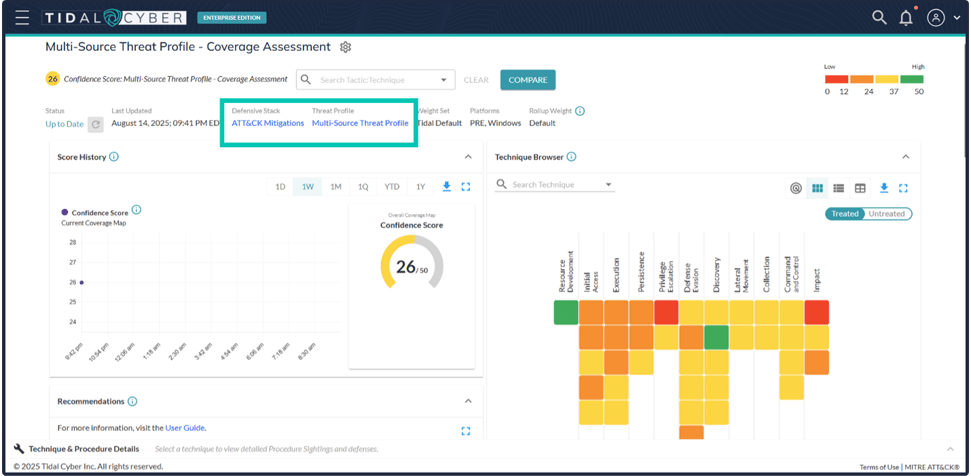Open the user account avatar menu
This screenshot has width=971, height=476.
click(936, 17)
